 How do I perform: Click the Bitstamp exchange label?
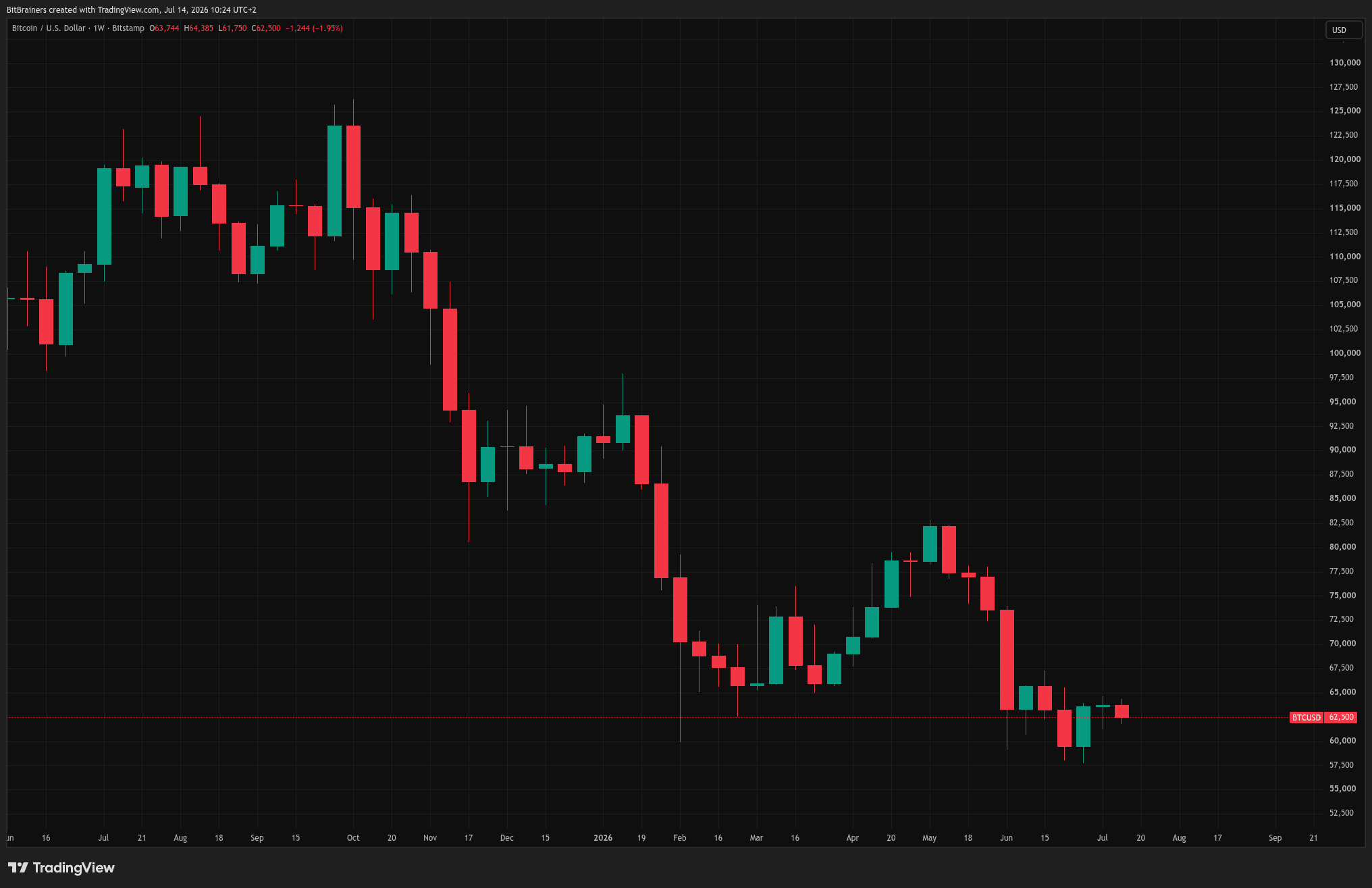pyautogui.click(x=128, y=28)
